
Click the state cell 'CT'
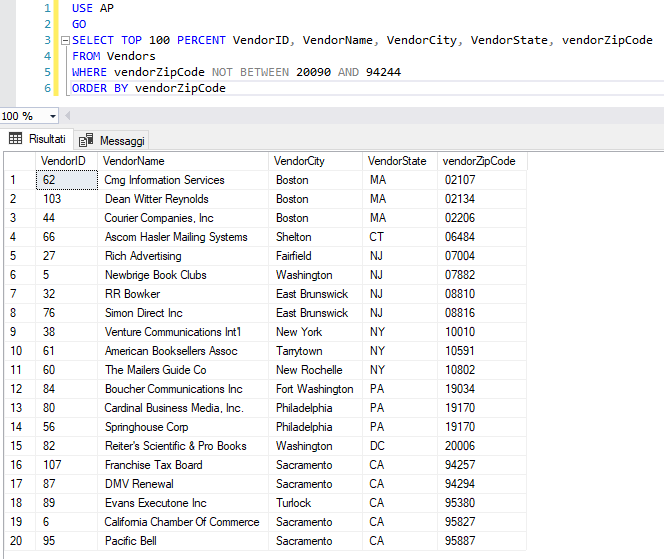pyautogui.click(x=400, y=237)
